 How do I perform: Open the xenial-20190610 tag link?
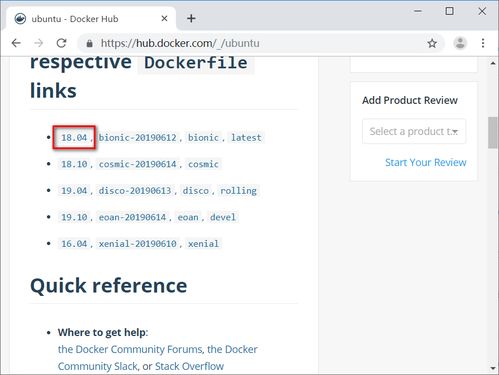click(137, 244)
